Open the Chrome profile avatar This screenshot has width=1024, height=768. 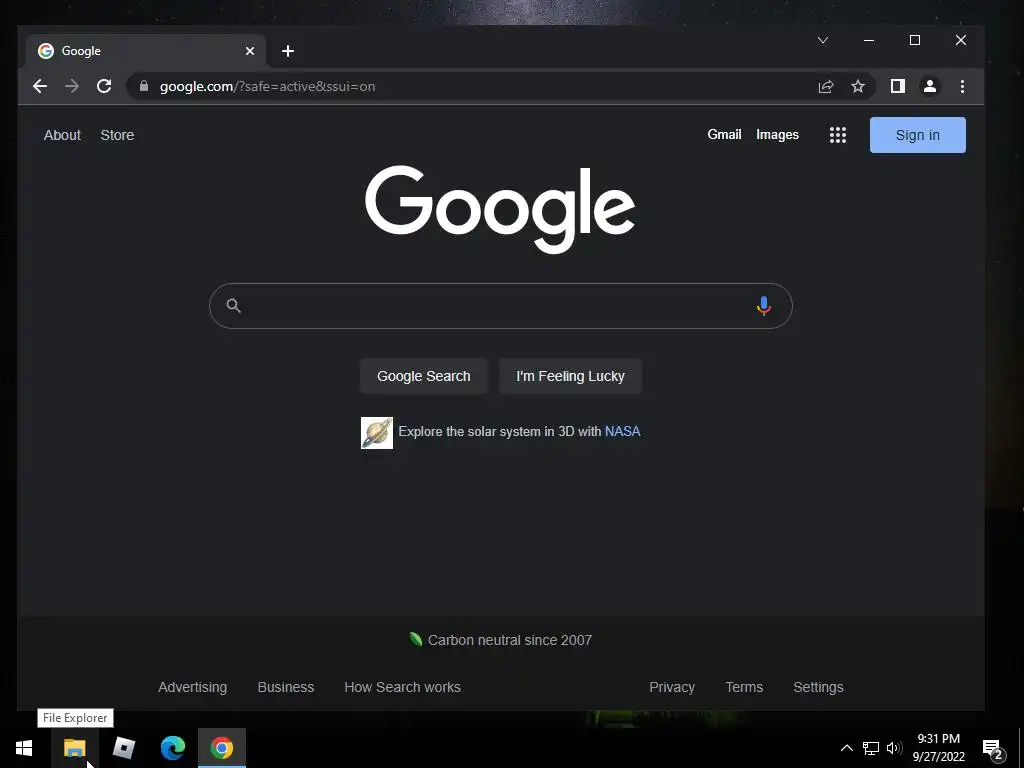pyautogui.click(x=930, y=86)
